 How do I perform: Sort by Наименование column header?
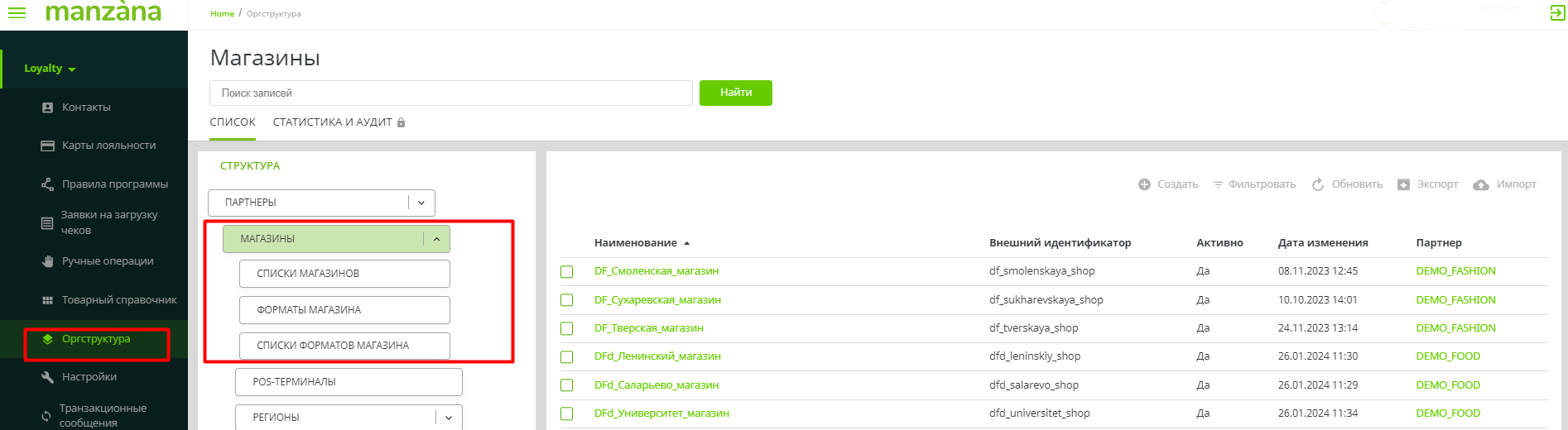point(635,243)
